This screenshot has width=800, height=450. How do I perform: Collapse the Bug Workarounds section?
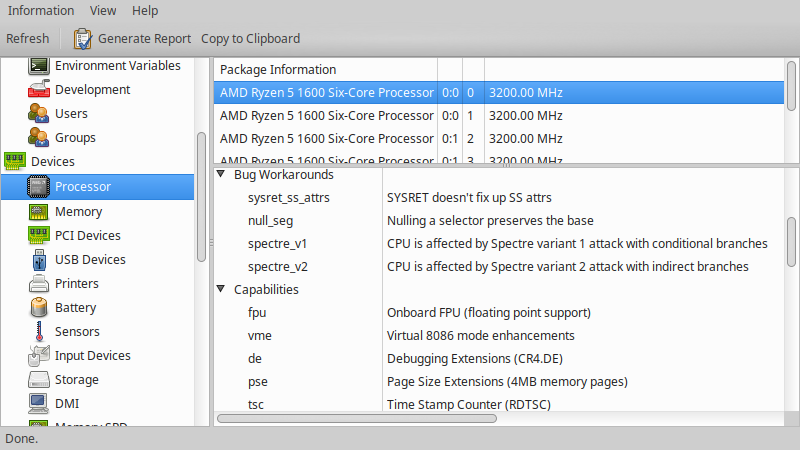(x=221, y=174)
